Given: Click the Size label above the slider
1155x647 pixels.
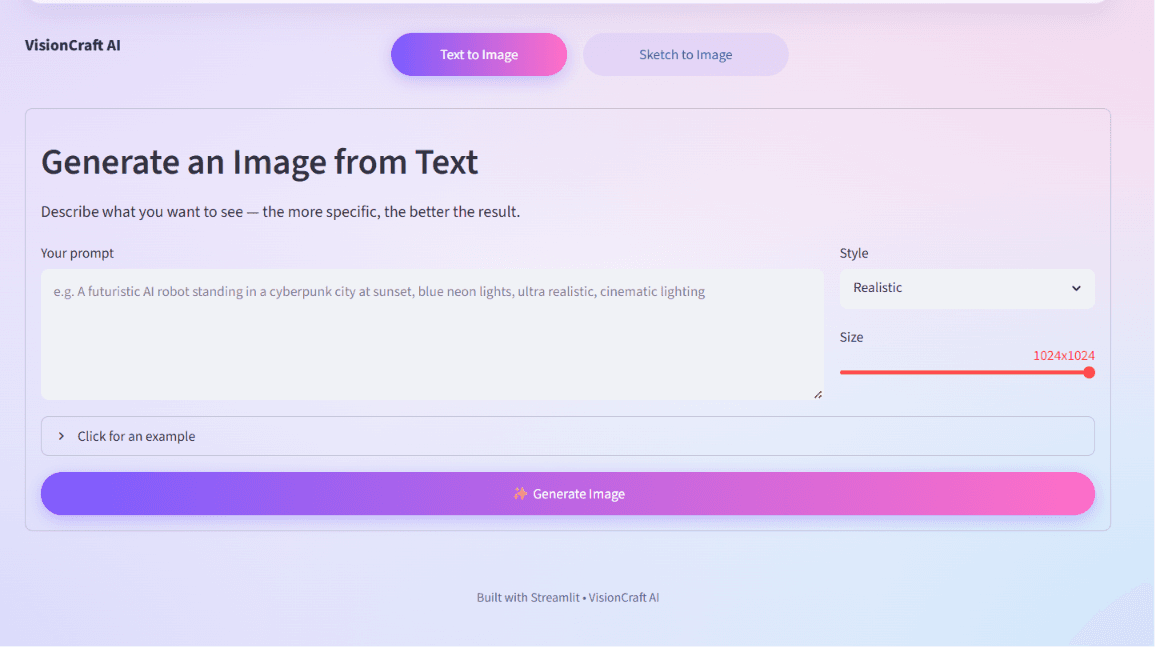Looking at the screenshot, I should (852, 337).
